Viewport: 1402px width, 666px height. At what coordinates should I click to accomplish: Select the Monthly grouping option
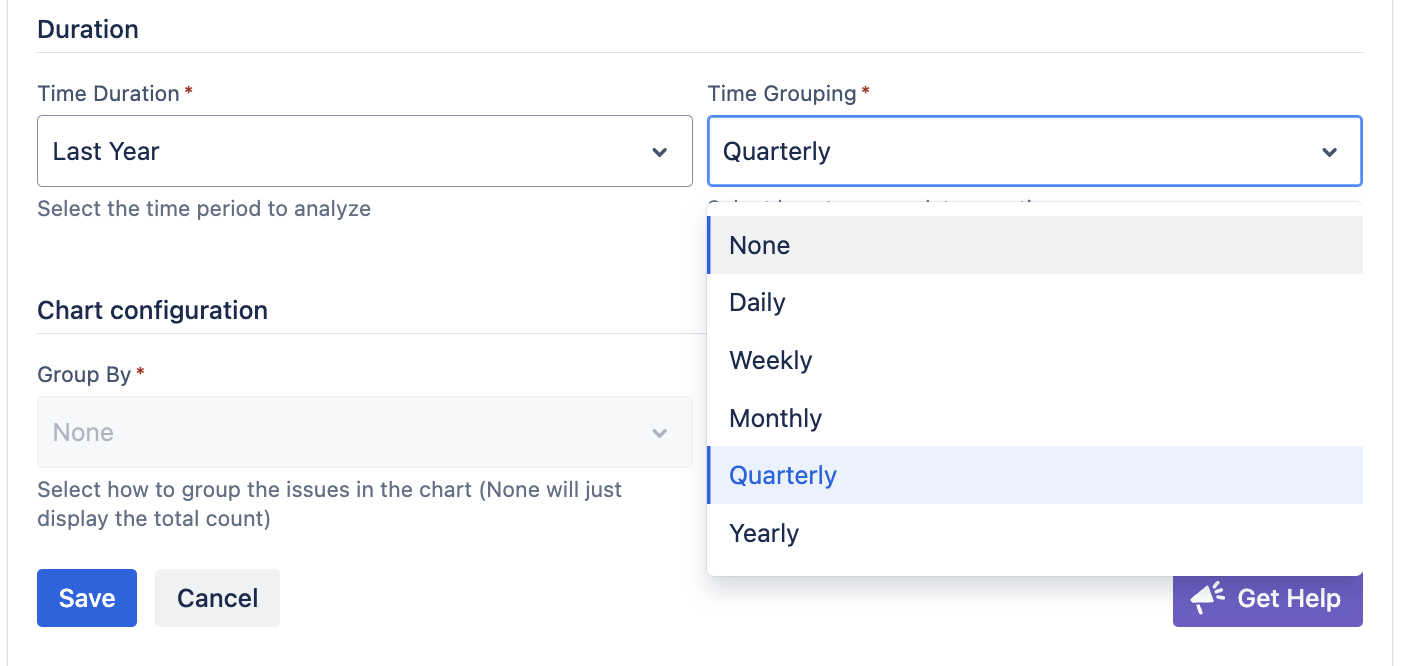click(x=776, y=418)
